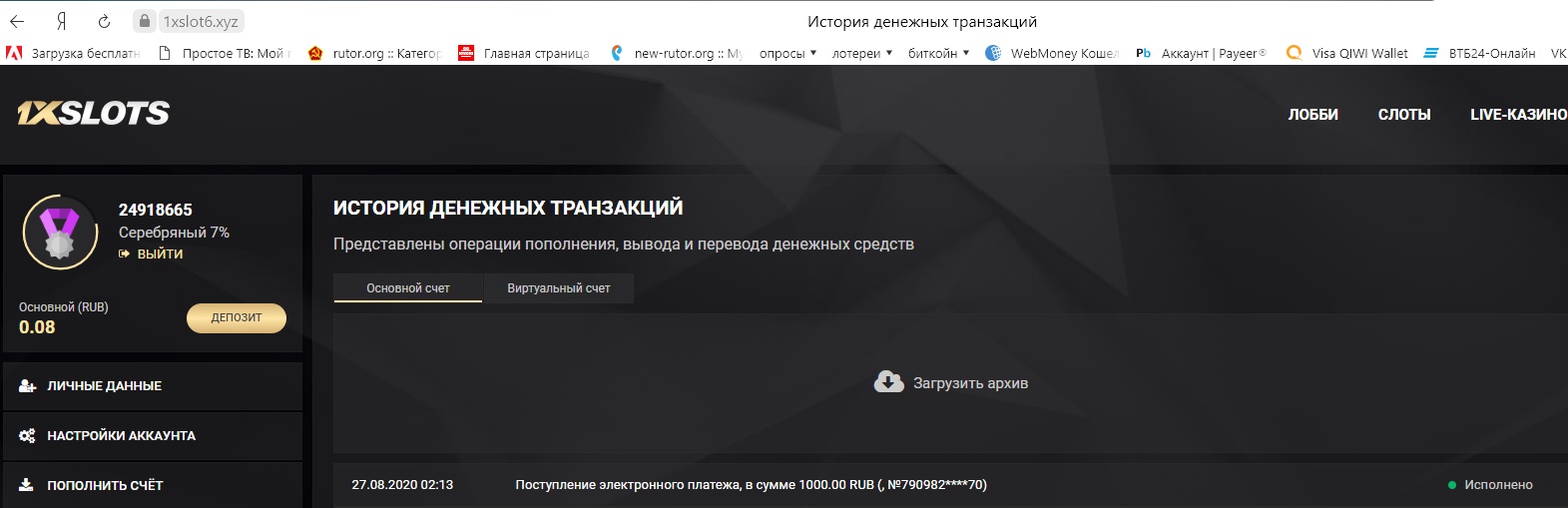Viewport: 1568px width, 508px height.
Task: Reload the page with the refresh icon
Action: 105,21
